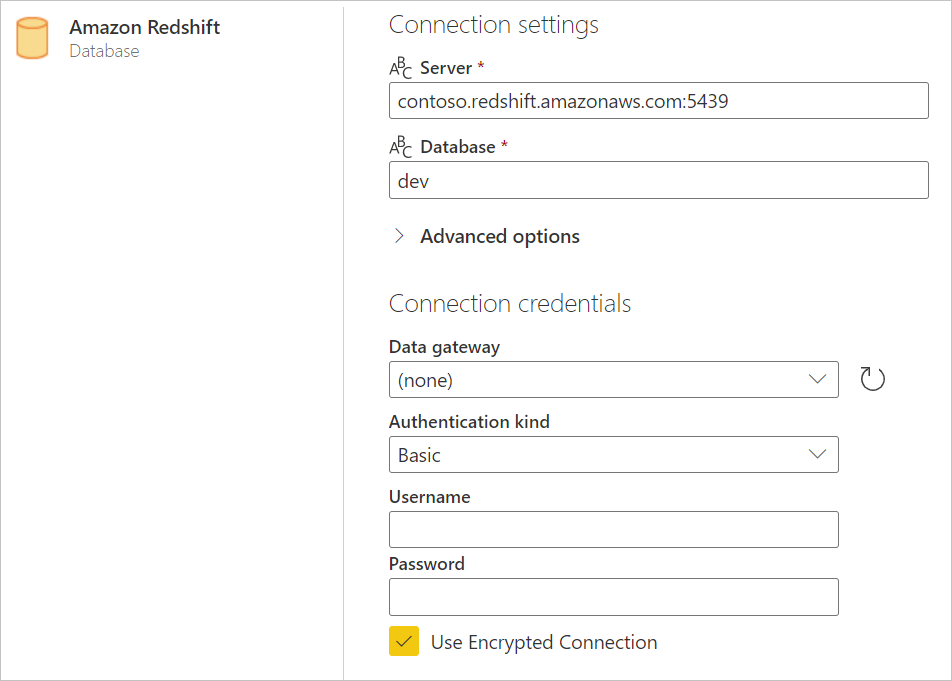
Task: Click the ABC text-type icon beside Server
Action: (x=398, y=68)
